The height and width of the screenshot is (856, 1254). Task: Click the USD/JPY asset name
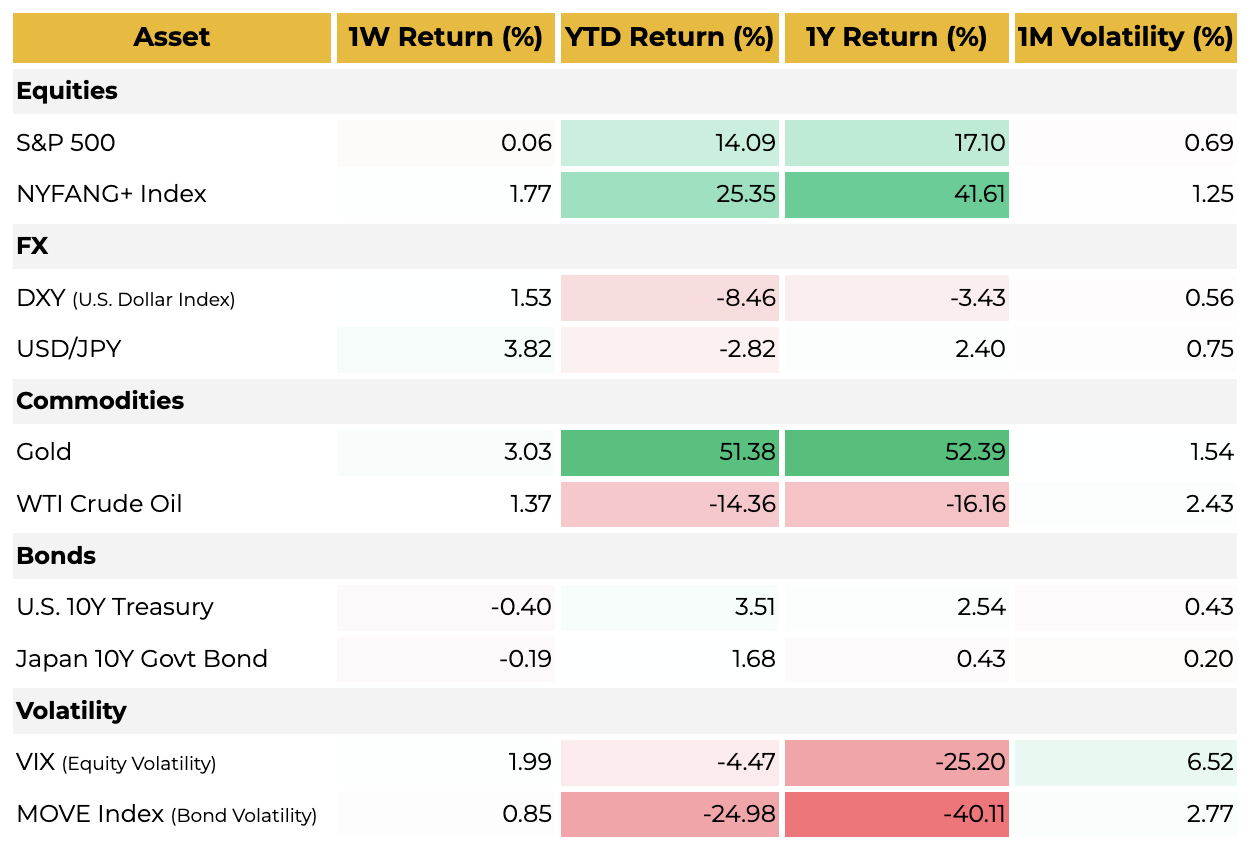click(x=67, y=349)
